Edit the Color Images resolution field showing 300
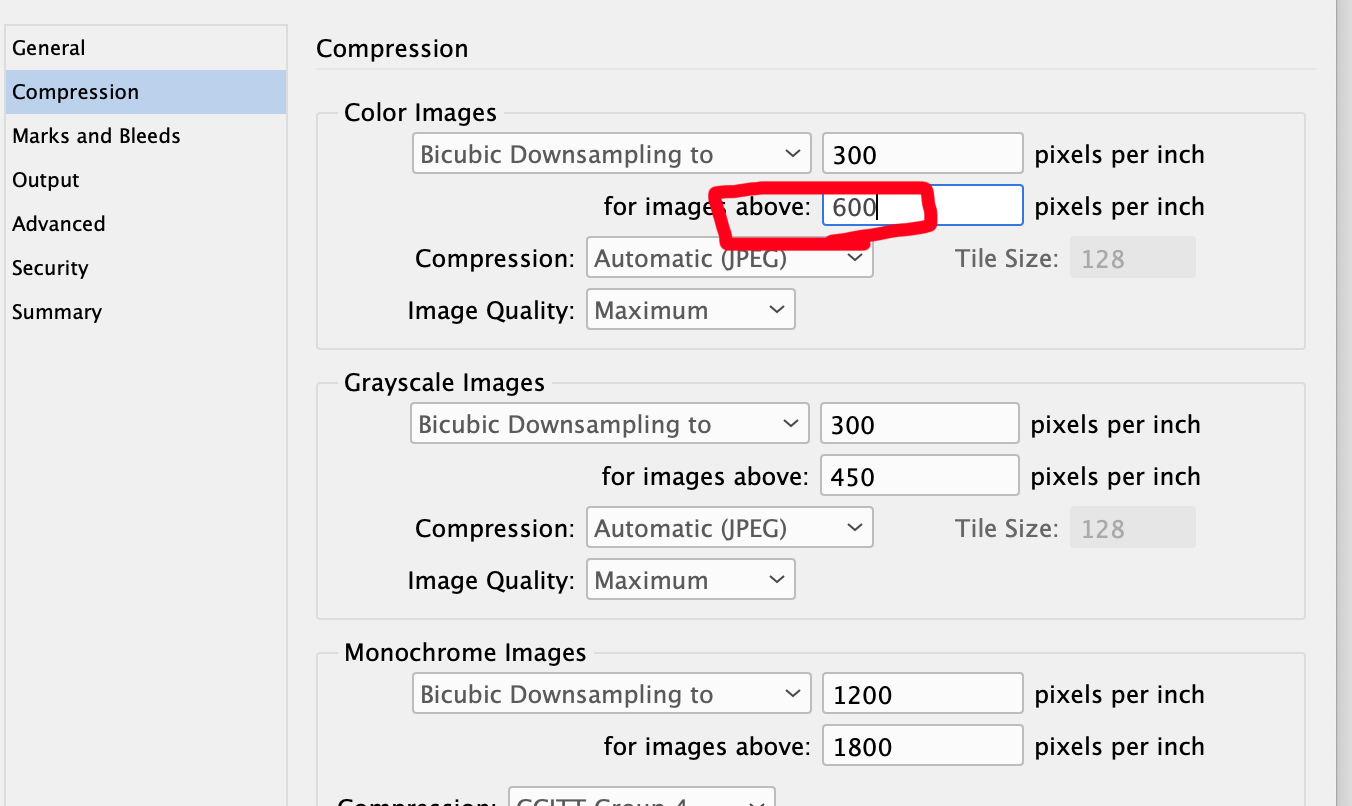The width and height of the screenshot is (1352, 806). click(x=921, y=153)
